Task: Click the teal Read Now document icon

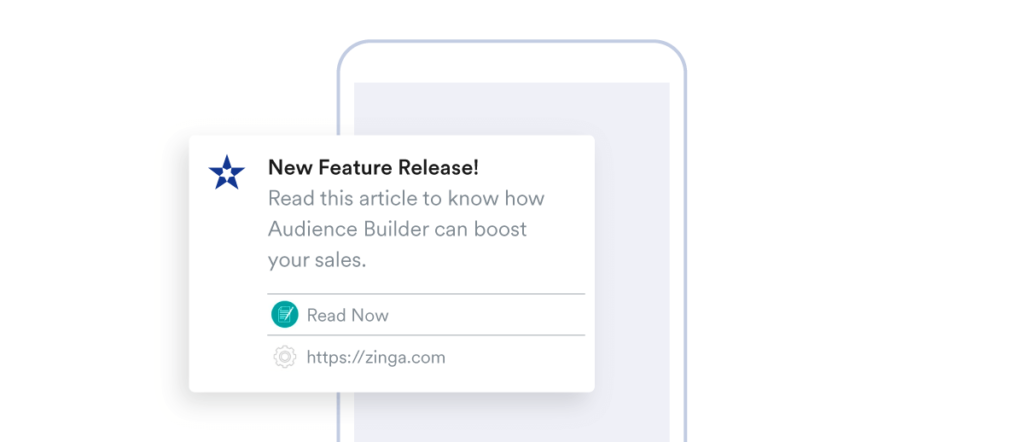Action: click(285, 315)
